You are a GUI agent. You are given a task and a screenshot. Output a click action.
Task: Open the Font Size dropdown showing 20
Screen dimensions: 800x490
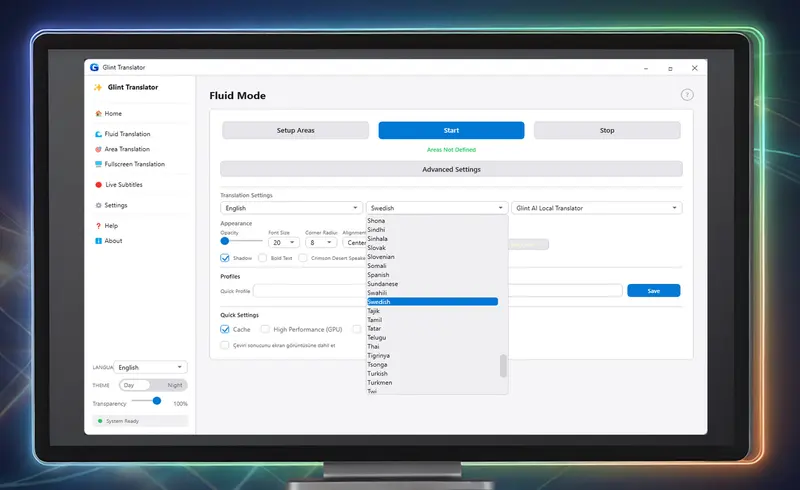click(283, 242)
